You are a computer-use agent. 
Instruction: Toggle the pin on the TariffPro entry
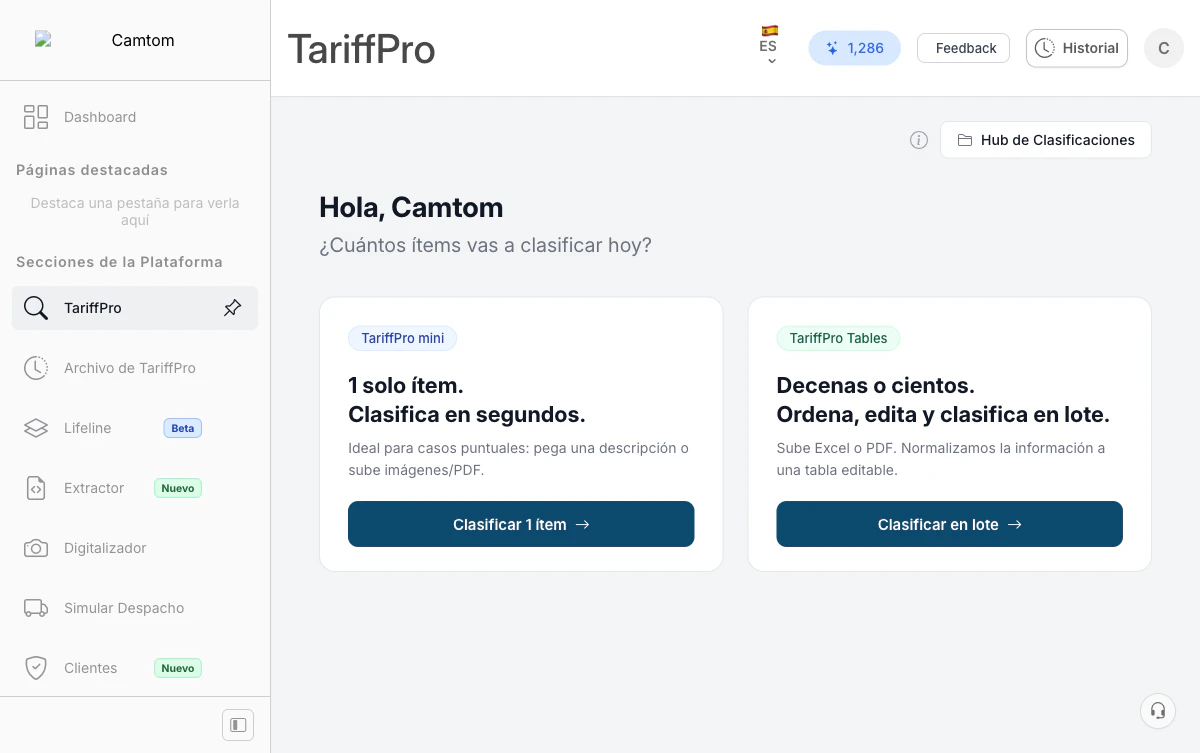click(x=232, y=308)
